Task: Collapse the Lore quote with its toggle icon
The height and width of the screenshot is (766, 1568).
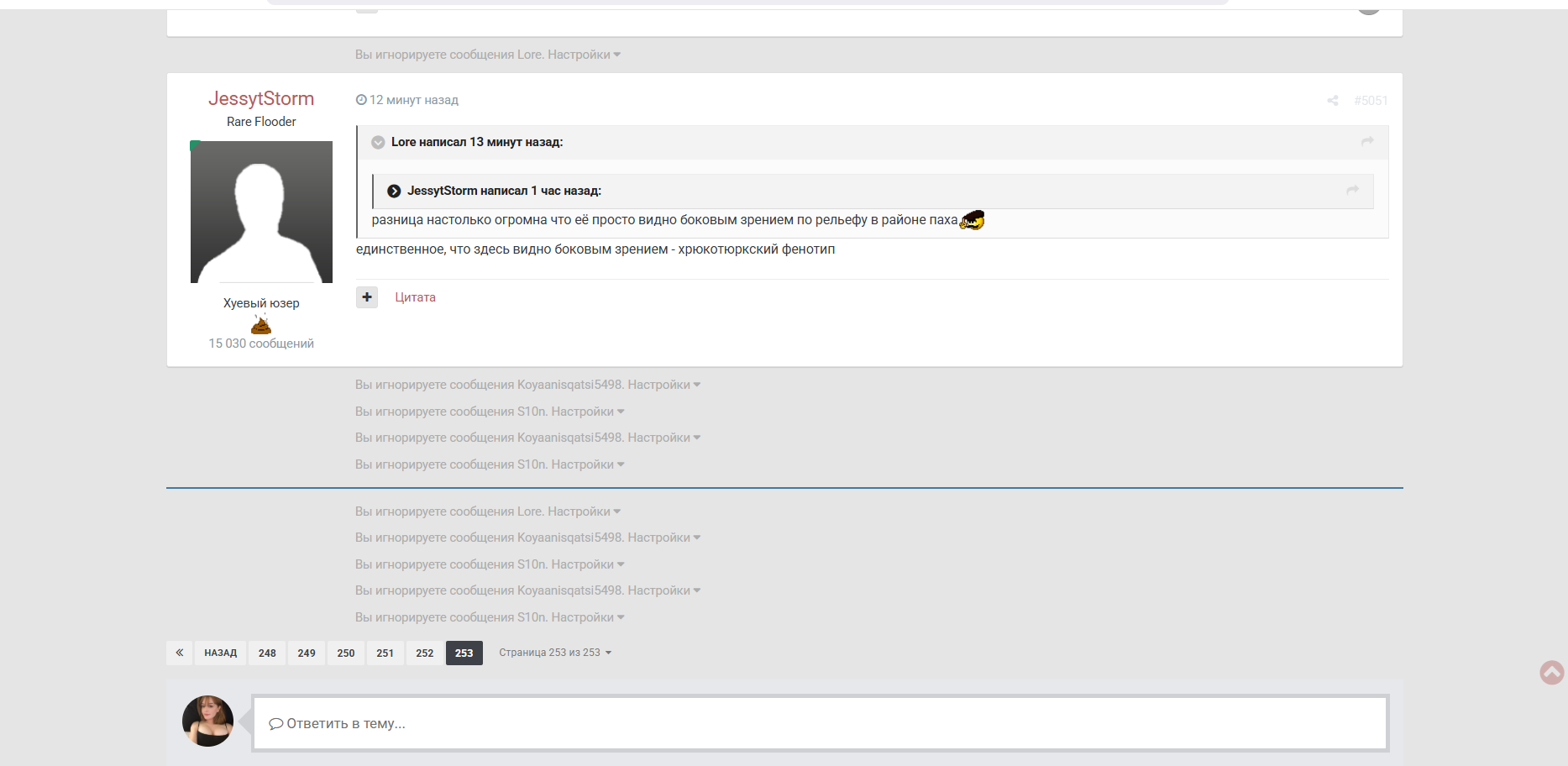Action: click(x=378, y=143)
